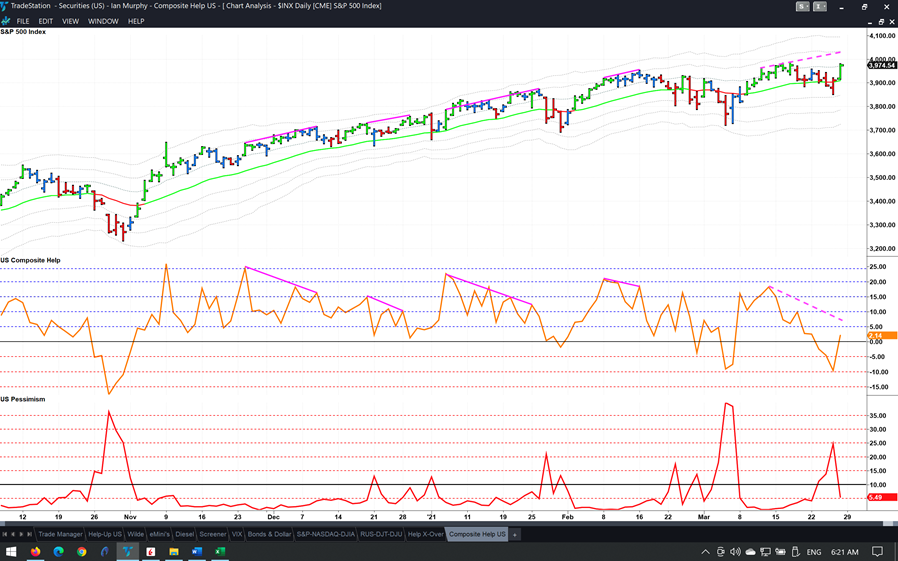This screenshot has height=561, width=898.
Task: Open the ENG language selector
Action: [814, 551]
